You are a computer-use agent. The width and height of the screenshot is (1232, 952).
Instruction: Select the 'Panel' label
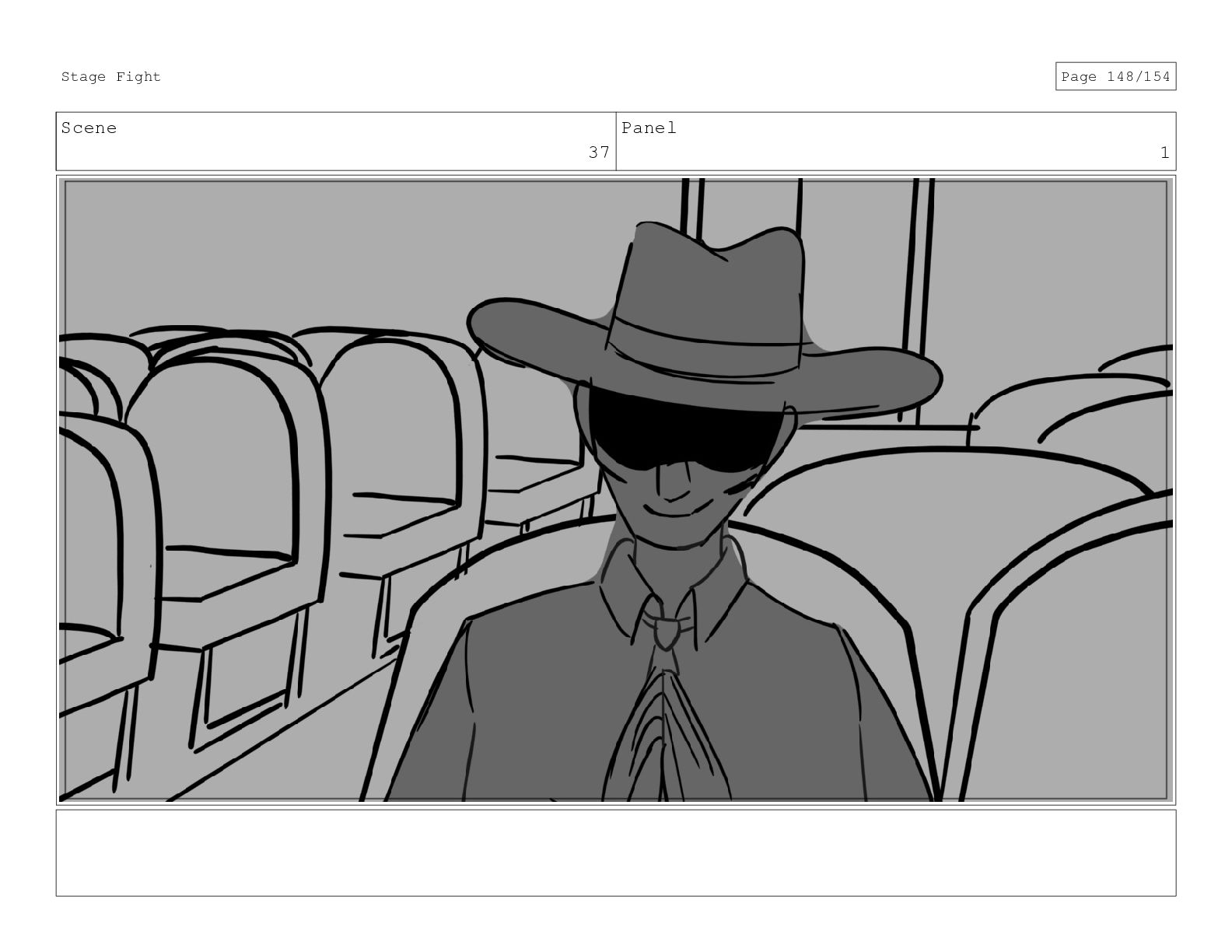click(649, 128)
